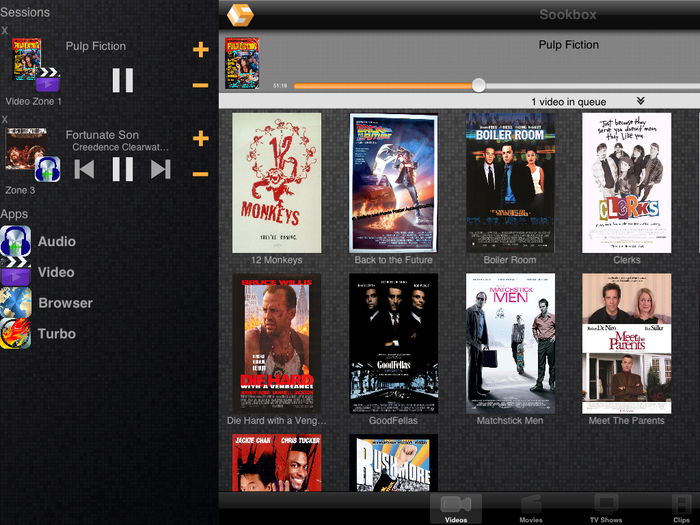
Task: Expand the video queue chevron
Action: [x=641, y=101]
